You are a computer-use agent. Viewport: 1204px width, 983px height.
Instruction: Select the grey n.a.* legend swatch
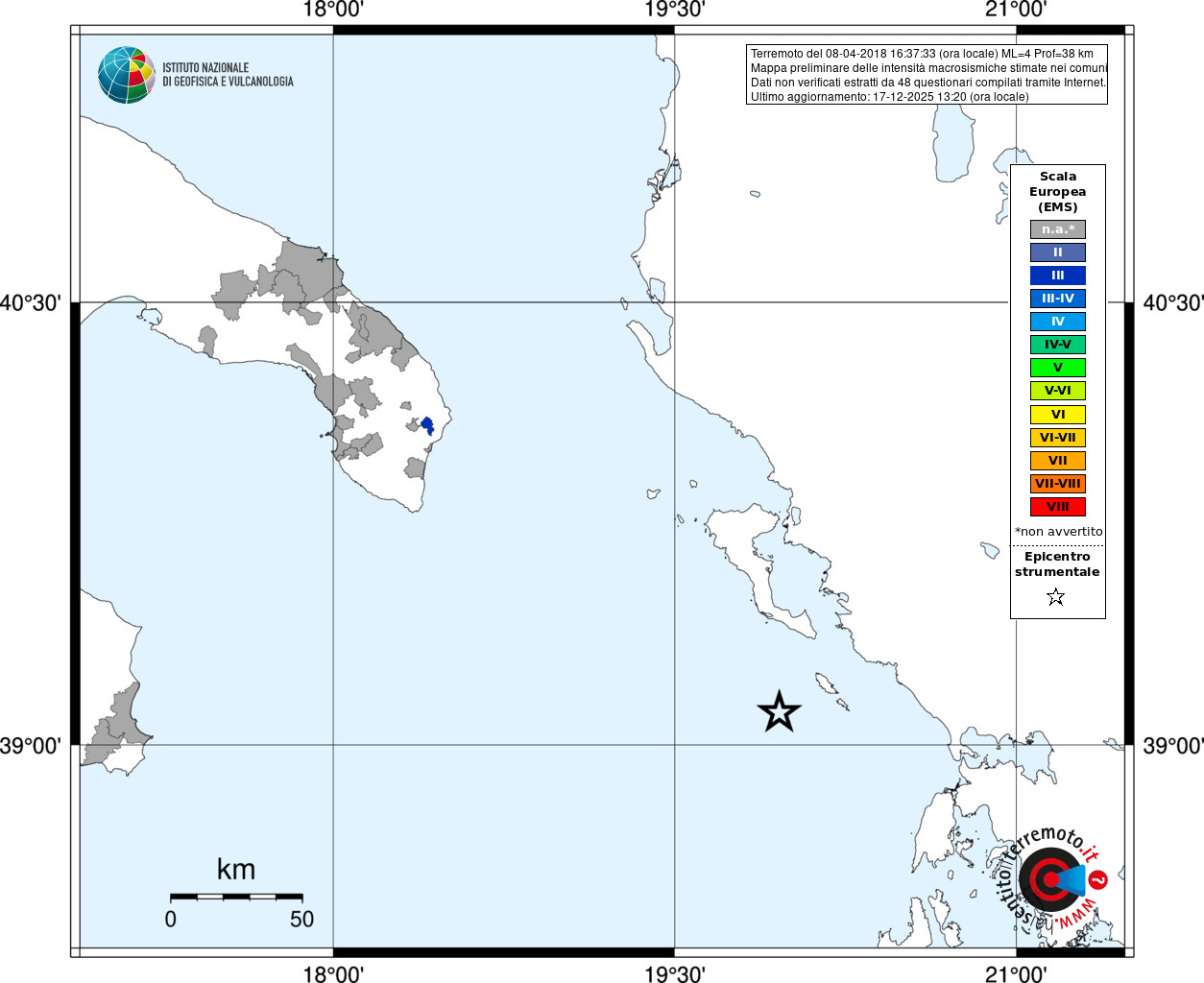1058,229
